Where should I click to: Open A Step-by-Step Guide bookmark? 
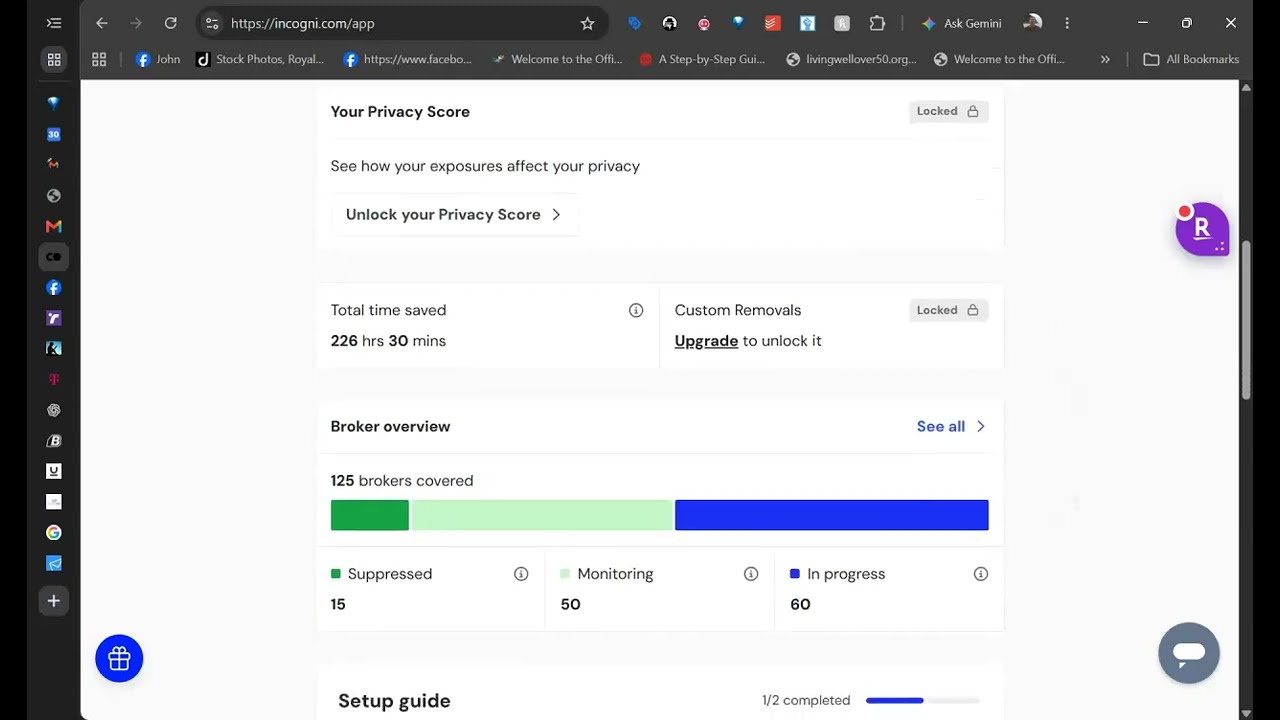tap(702, 59)
